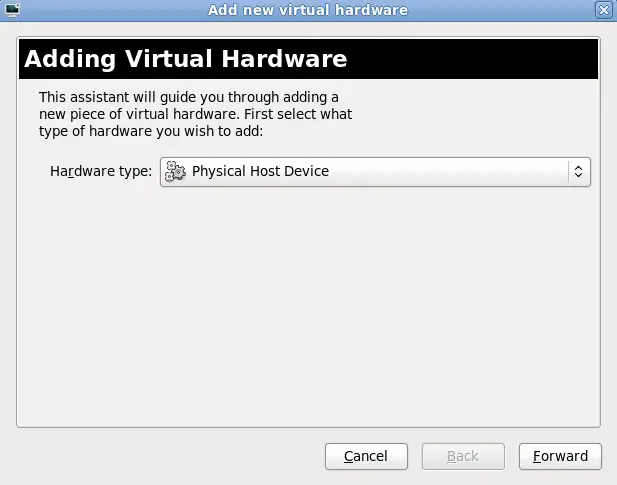Select the Physical Host Device combo text
Viewport: 617px width, 485px height.
[260, 171]
